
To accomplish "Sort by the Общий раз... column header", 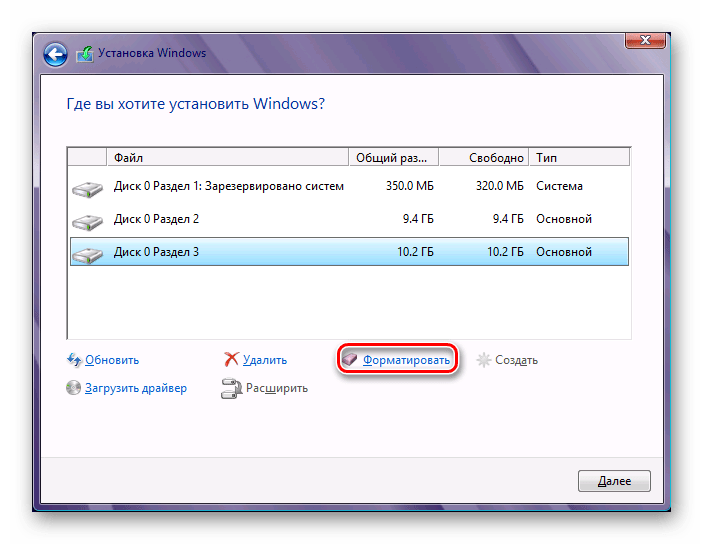I will [394, 157].
